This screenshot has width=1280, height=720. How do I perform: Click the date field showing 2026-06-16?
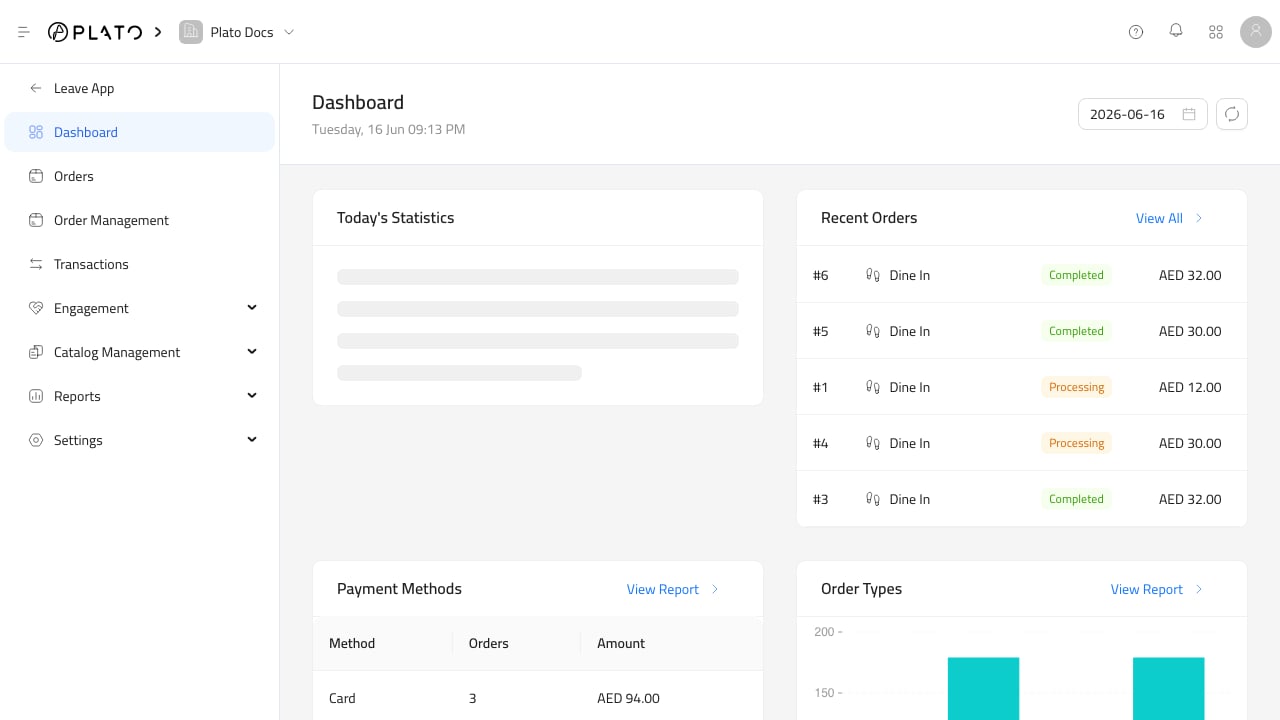(1143, 114)
